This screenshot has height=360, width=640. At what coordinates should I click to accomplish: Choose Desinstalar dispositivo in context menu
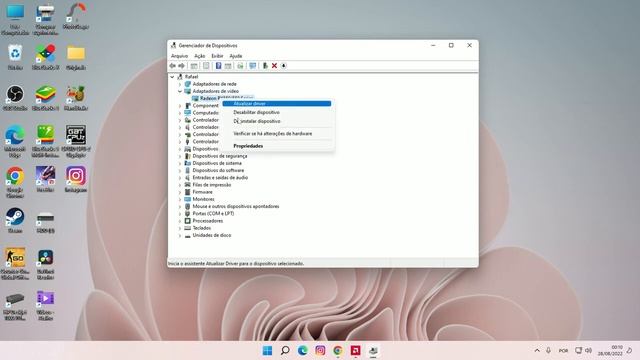[x=277, y=121]
